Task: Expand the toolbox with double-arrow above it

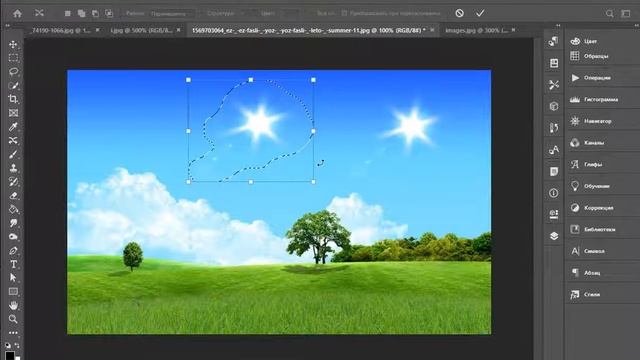Action: point(7,25)
